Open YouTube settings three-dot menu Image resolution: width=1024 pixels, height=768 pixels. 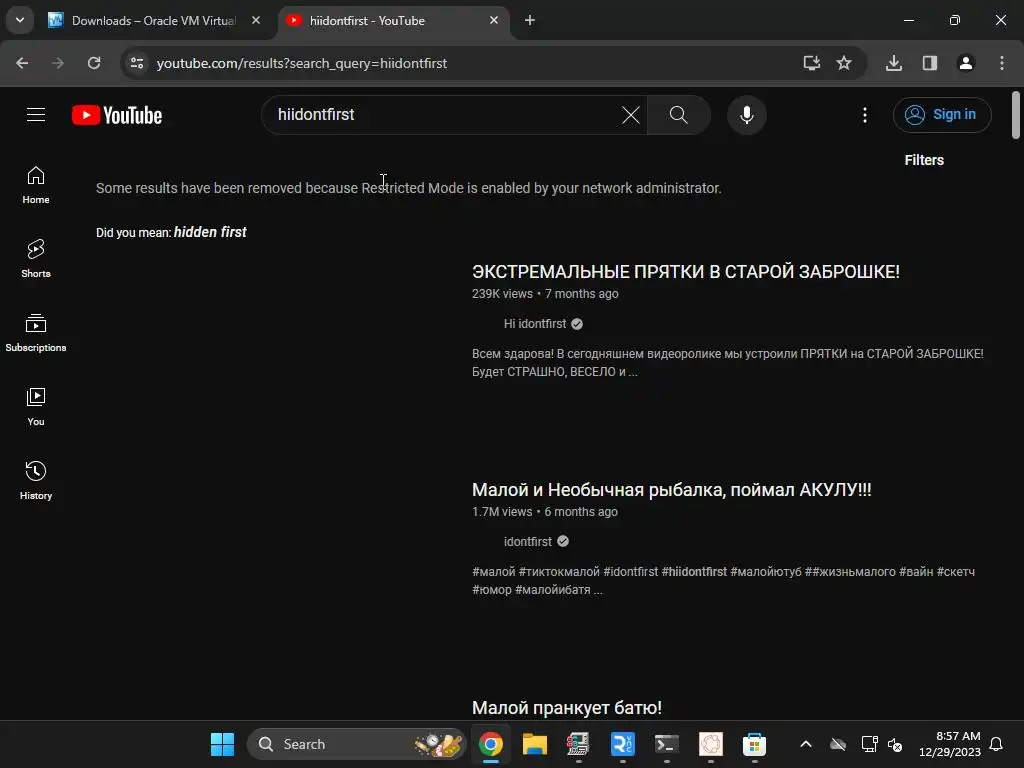click(865, 115)
